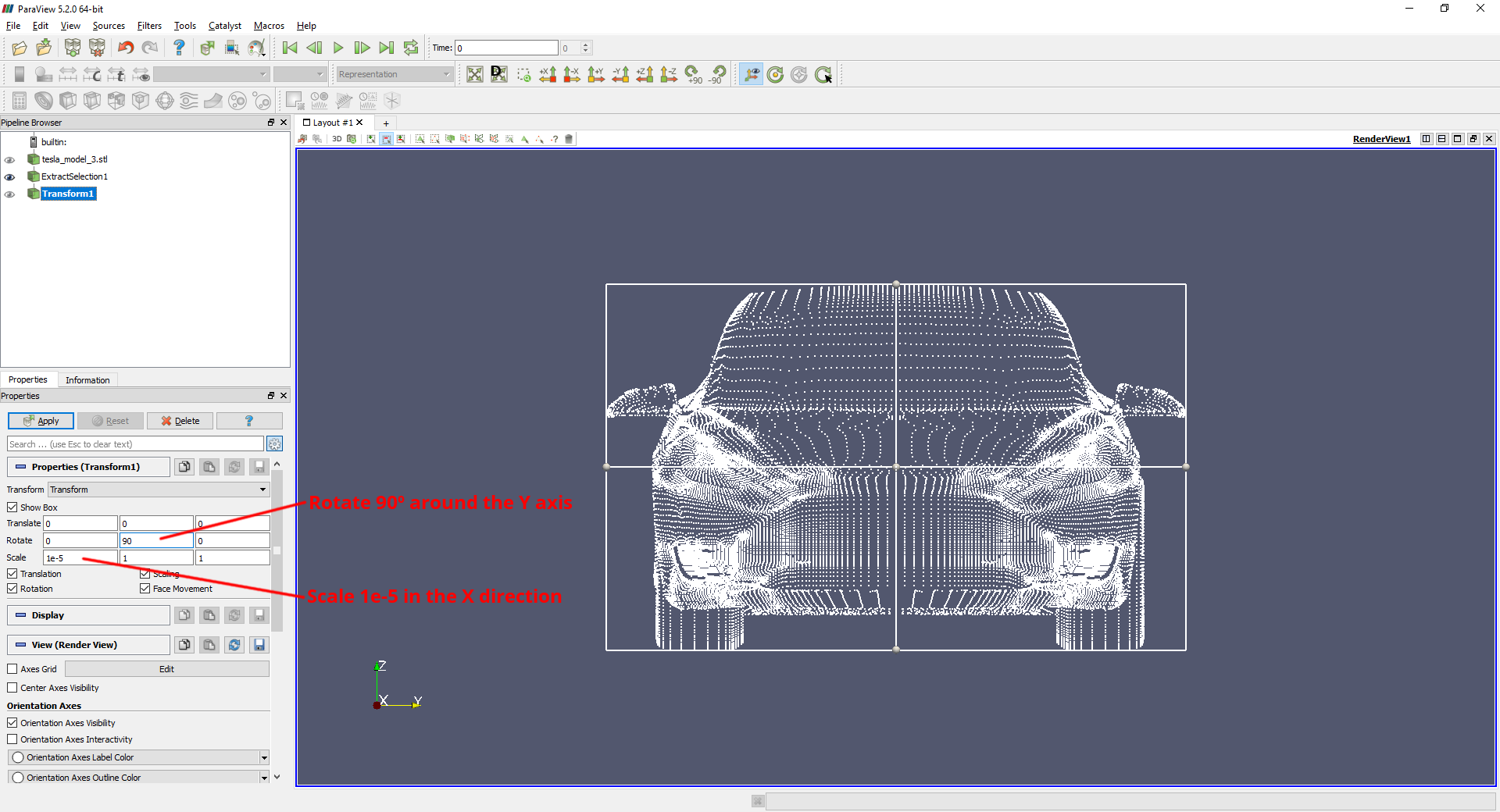Screen dimensions: 1500x812
Task: Enable the Axes Grid checkbox
Action: coord(12,669)
